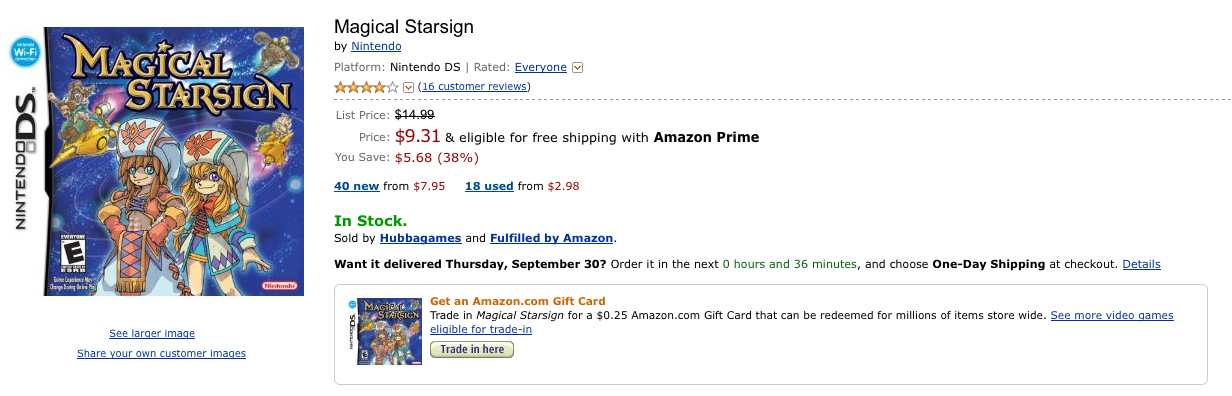
Task: Open the dropdown arrow beside the star rating
Action: point(408,87)
